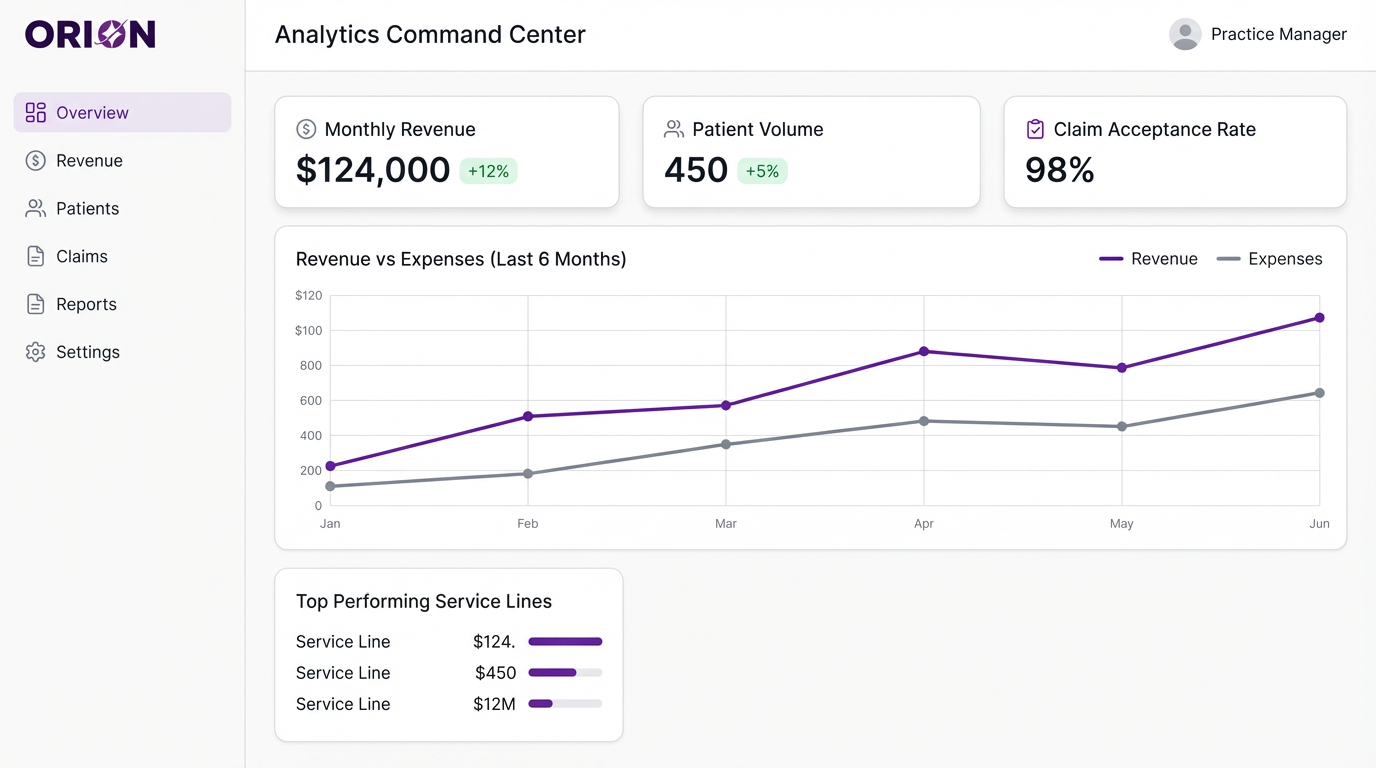Open Settings using the gear icon
Image resolution: width=1376 pixels, height=768 pixels.
coord(35,352)
